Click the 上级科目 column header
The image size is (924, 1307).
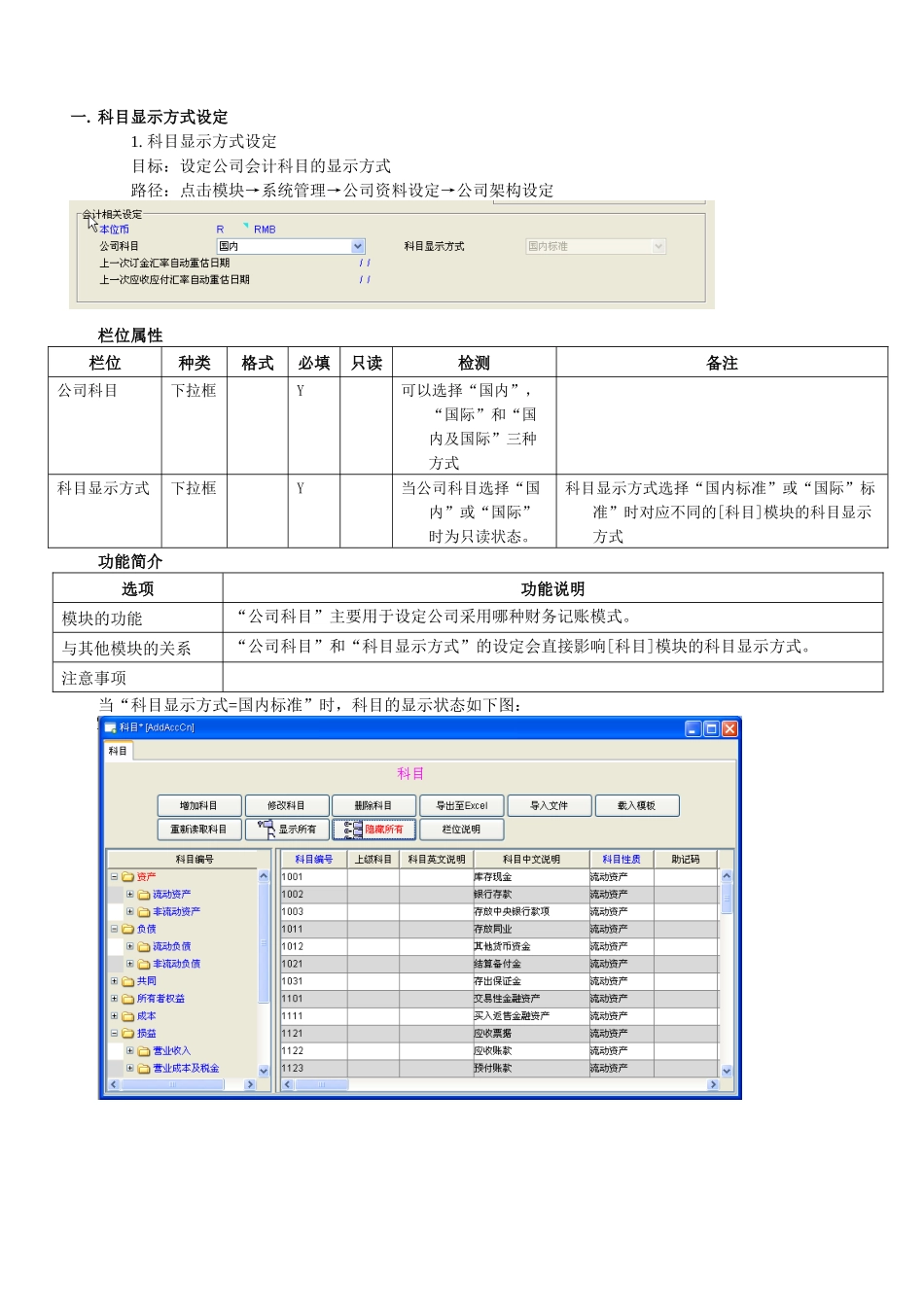(x=373, y=860)
